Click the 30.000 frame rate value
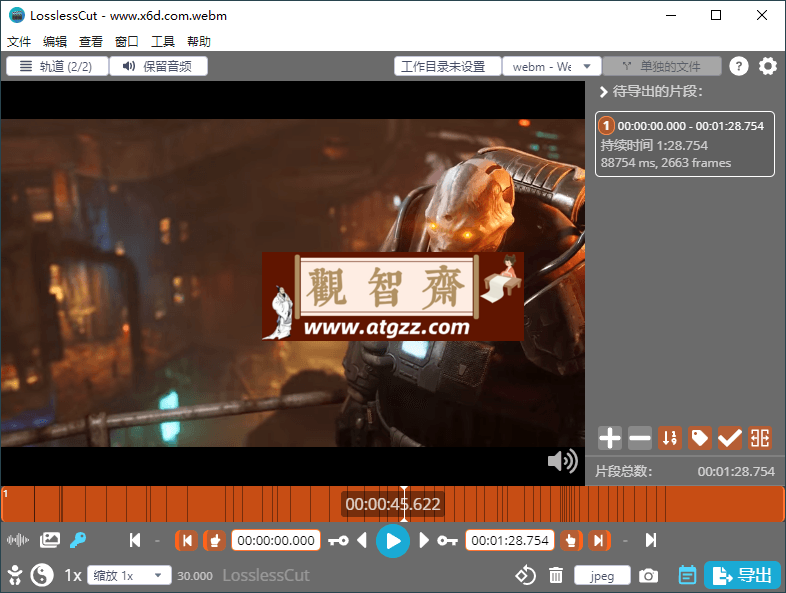 (x=195, y=576)
